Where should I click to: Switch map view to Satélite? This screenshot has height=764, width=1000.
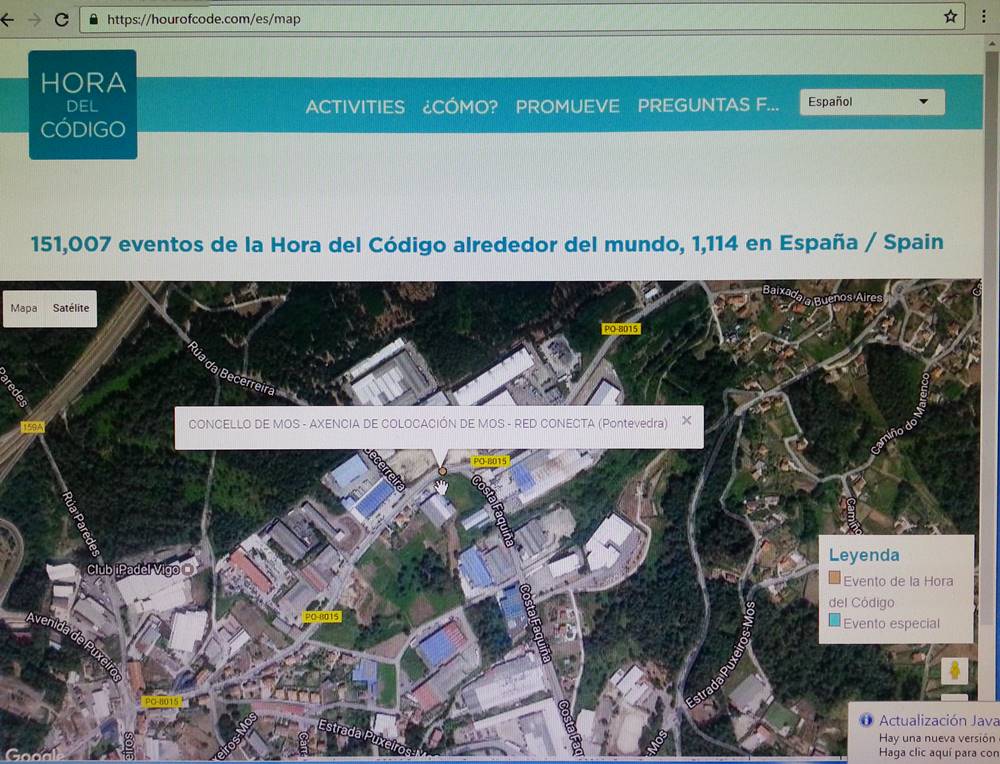(x=71, y=308)
